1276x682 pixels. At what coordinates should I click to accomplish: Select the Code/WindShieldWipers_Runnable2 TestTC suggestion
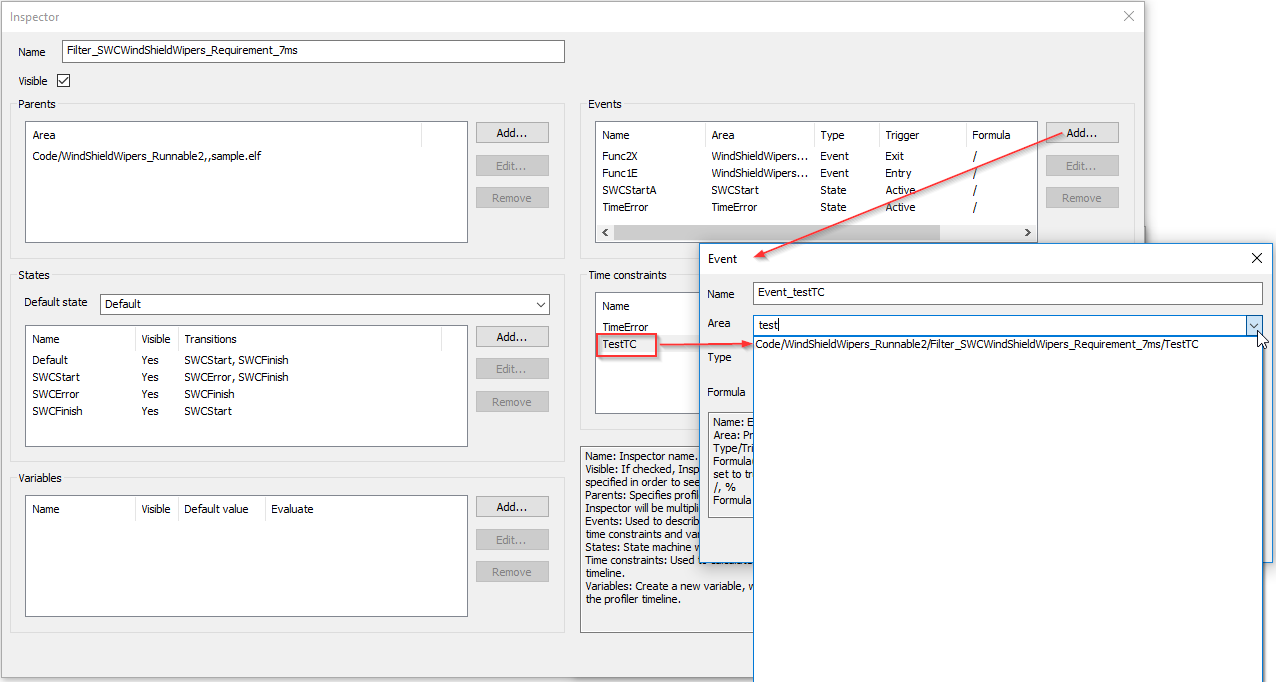coord(977,344)
